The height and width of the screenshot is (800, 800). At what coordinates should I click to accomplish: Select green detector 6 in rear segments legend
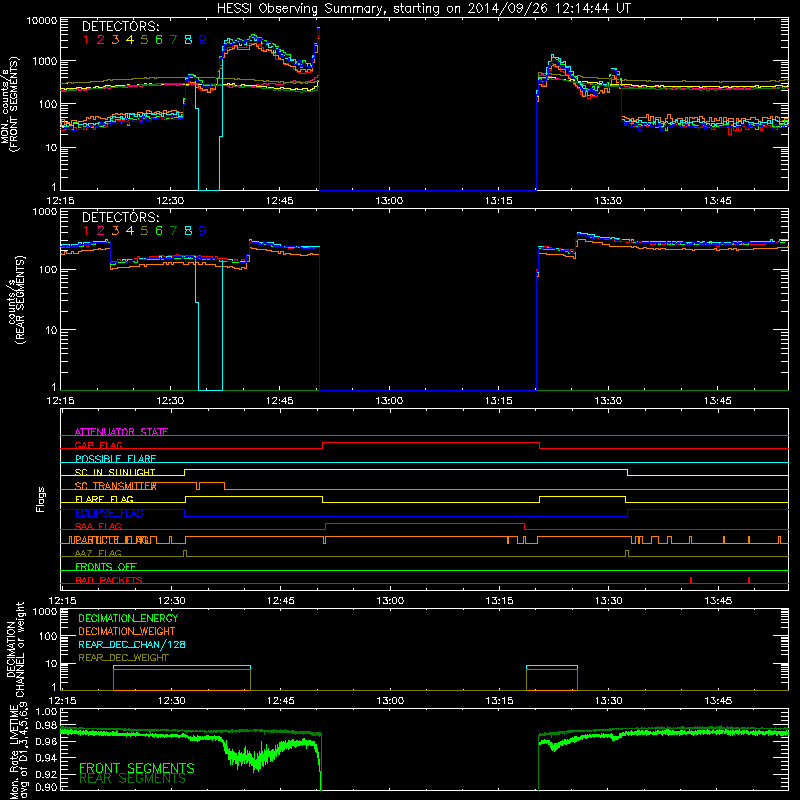point(159,231)
